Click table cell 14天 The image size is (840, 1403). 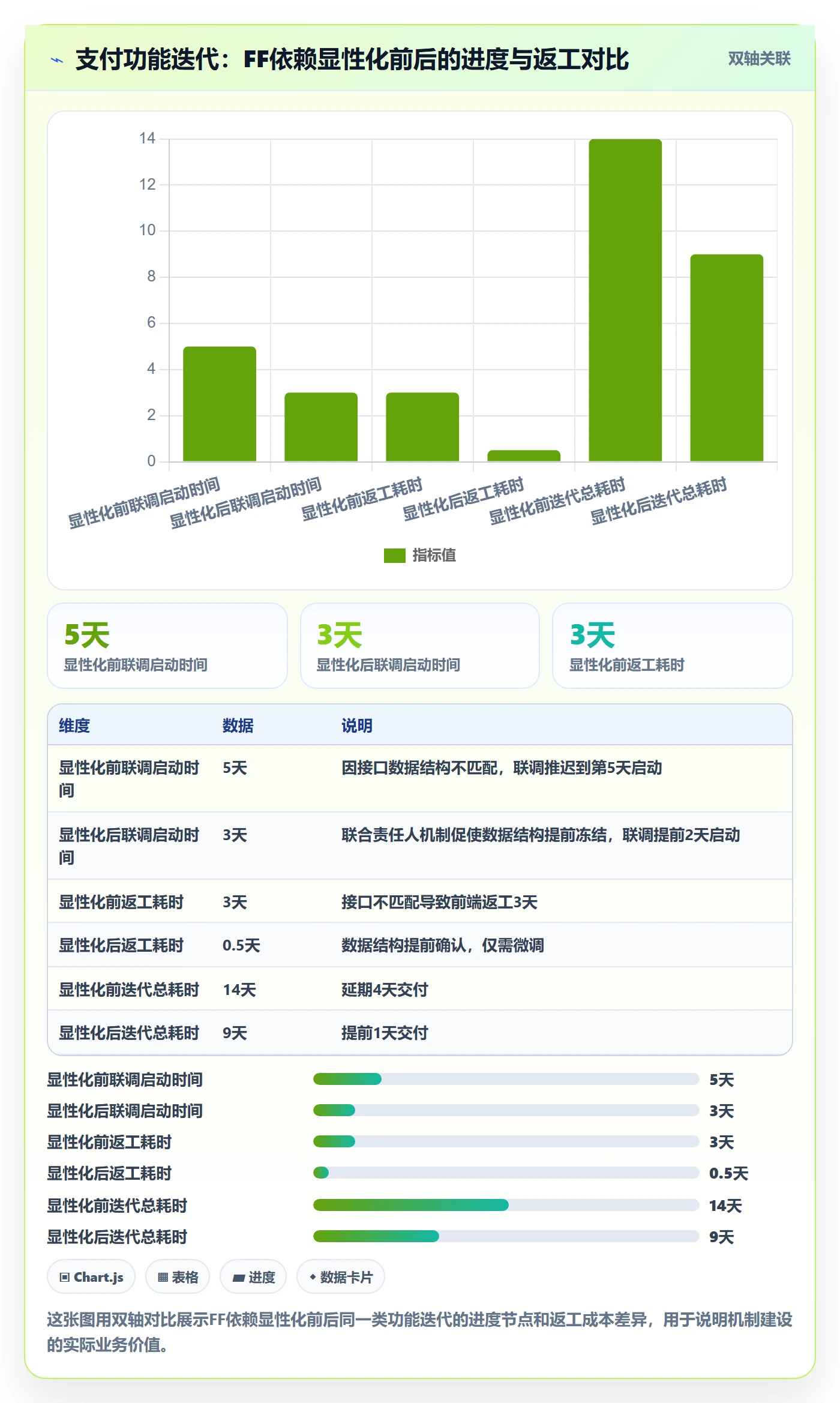(x=239, y=990)
